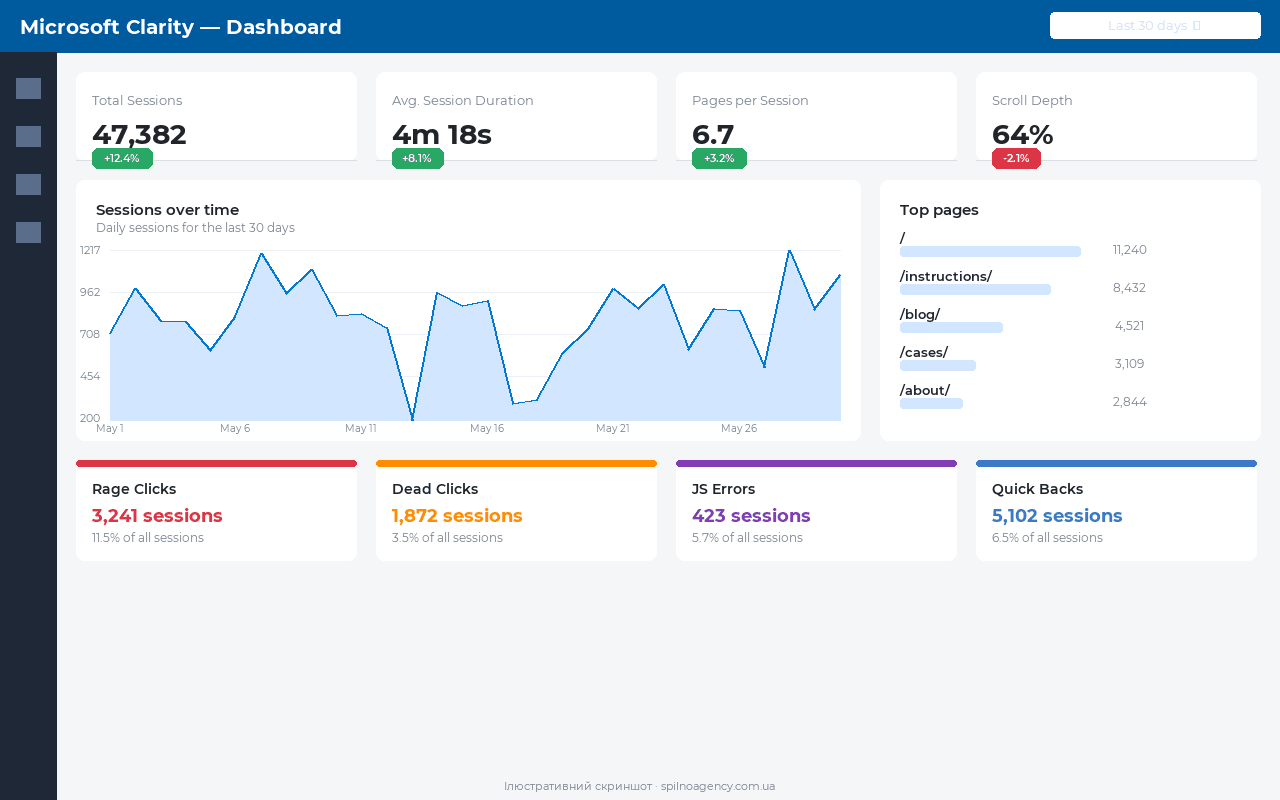Click the May 26 axis label

[739, 428]
